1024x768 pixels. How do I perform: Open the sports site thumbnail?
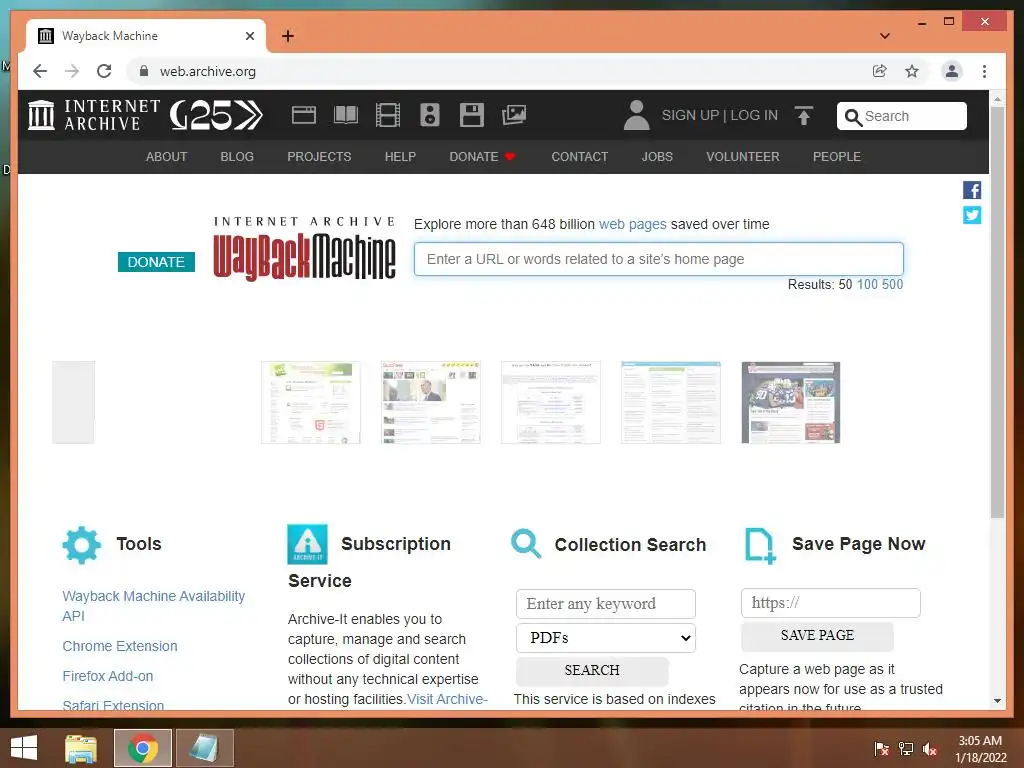click(791, 402)
